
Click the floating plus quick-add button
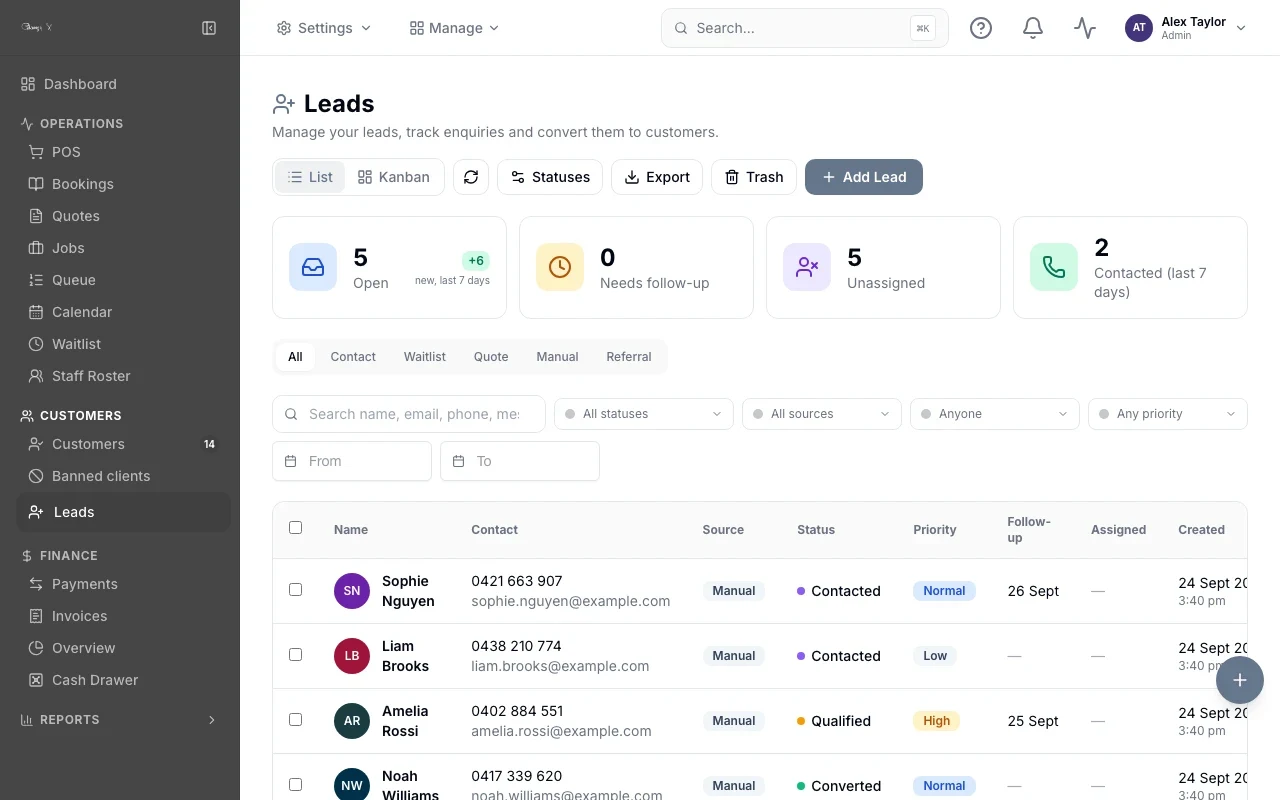[1240, 680]
